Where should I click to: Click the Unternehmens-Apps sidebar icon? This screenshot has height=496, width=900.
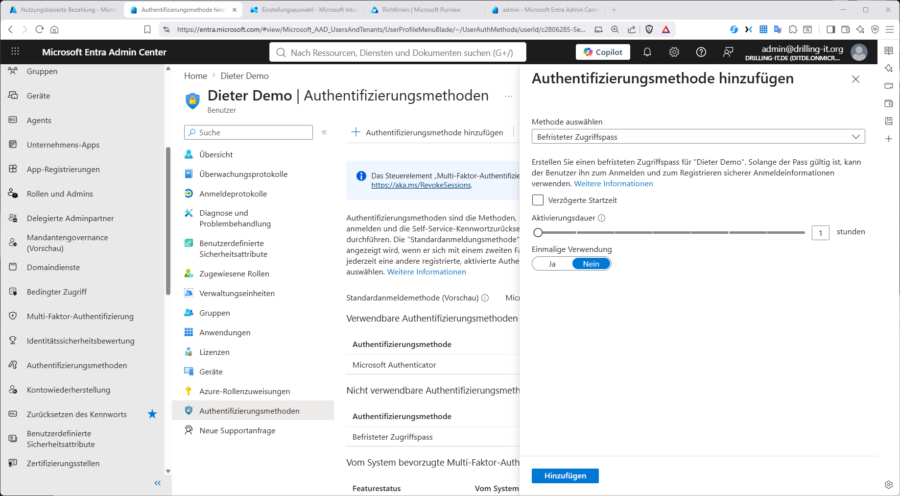(x=13, y=145)
